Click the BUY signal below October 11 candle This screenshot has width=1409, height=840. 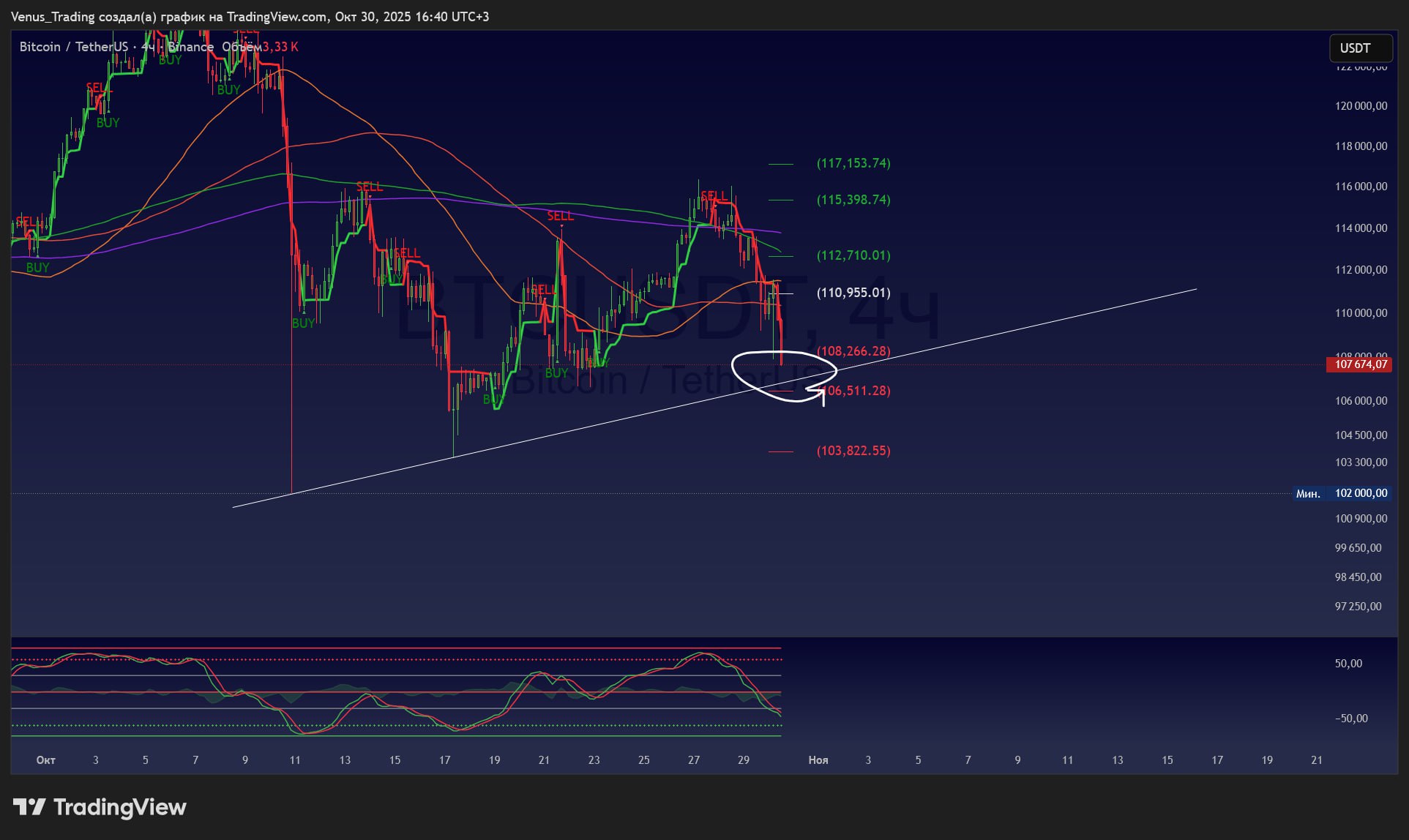click(302, 323)
